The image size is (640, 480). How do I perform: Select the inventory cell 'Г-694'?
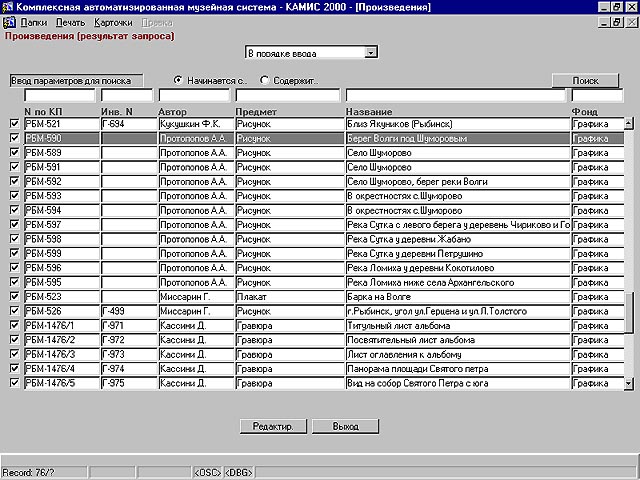pyautogui.click(x=129, y=124)
